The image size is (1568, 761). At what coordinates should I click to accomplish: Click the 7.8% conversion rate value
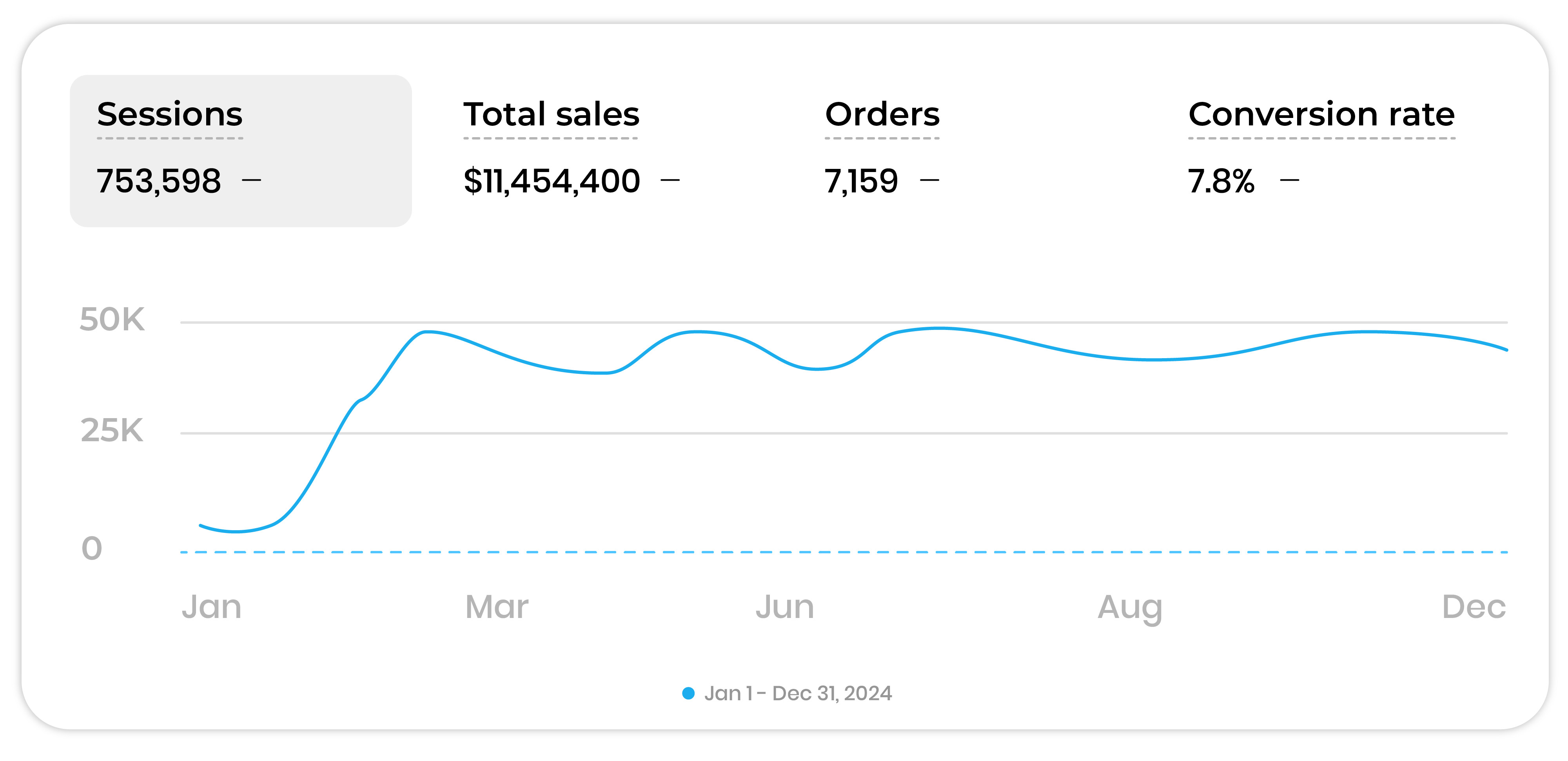(1221, 181)
